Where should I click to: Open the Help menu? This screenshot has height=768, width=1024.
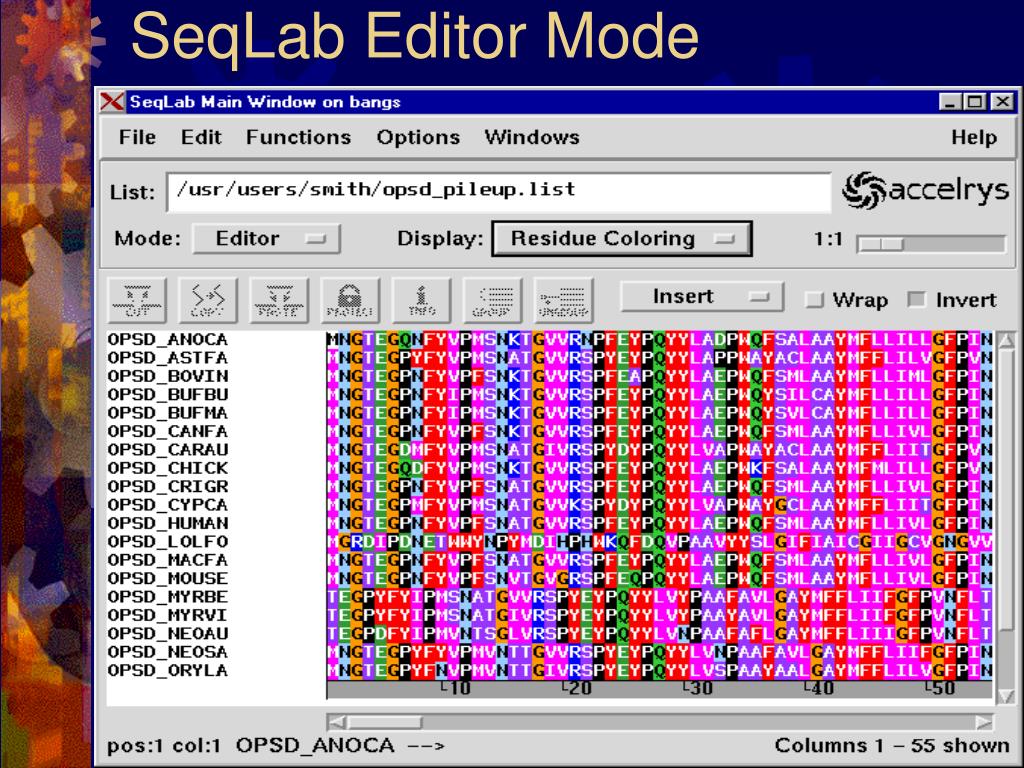pos(974,137)
